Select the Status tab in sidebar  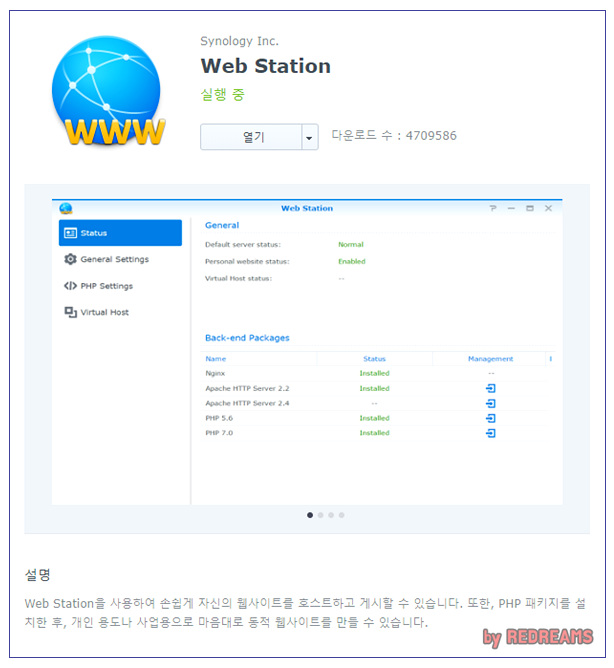click(120, 233)
